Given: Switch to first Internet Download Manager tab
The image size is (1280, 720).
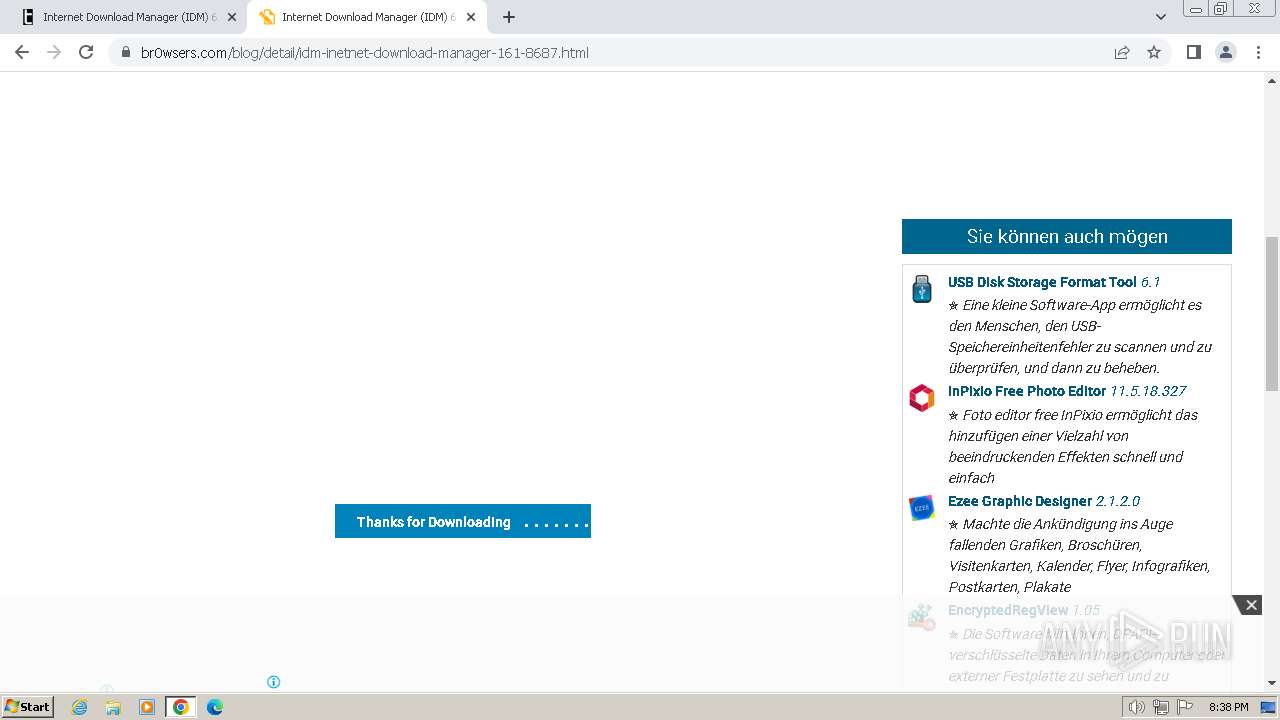Looking at the screenshot, I should [x=128, y=17].
